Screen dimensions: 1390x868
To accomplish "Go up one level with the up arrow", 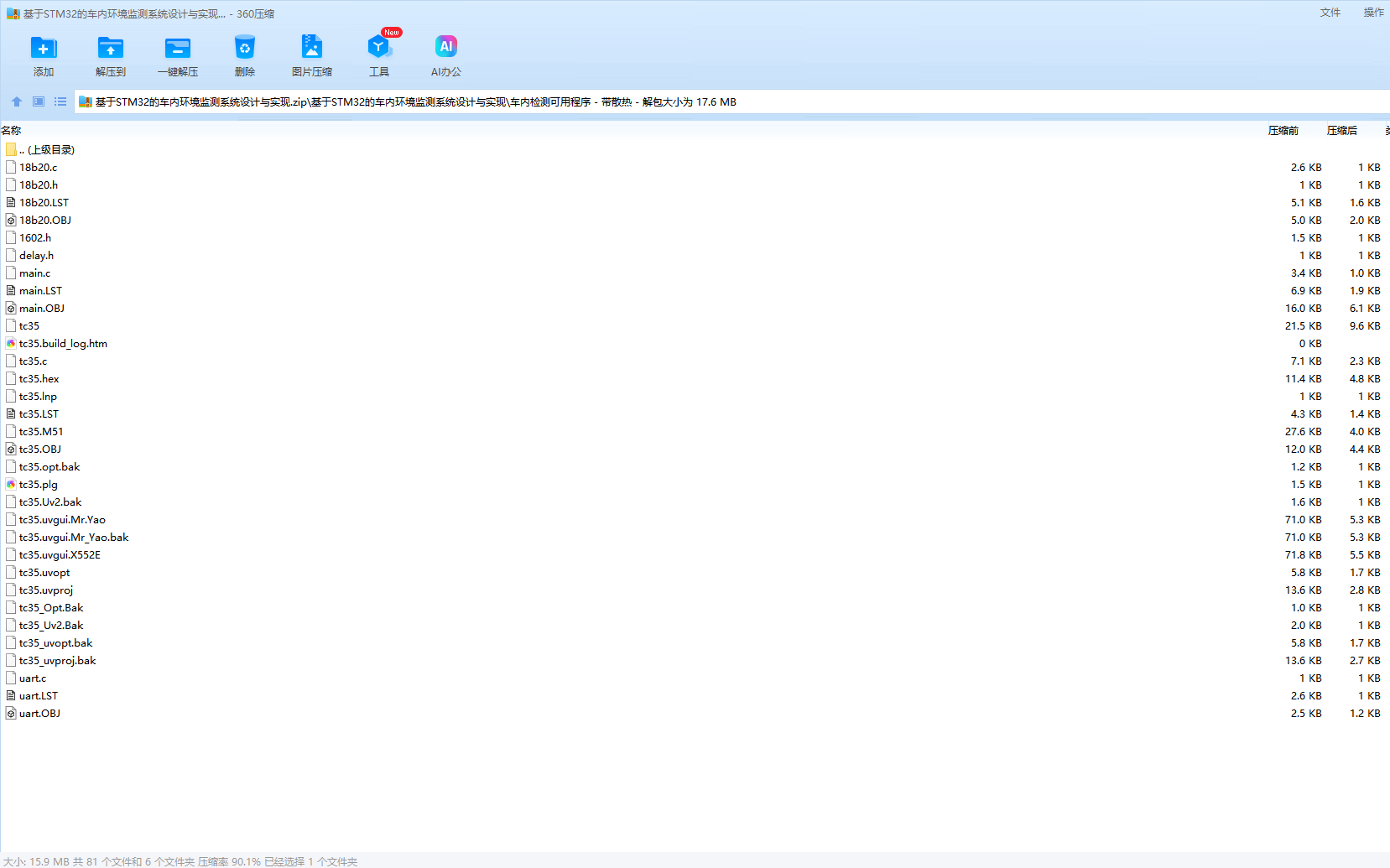I will (x=17, y=101).
